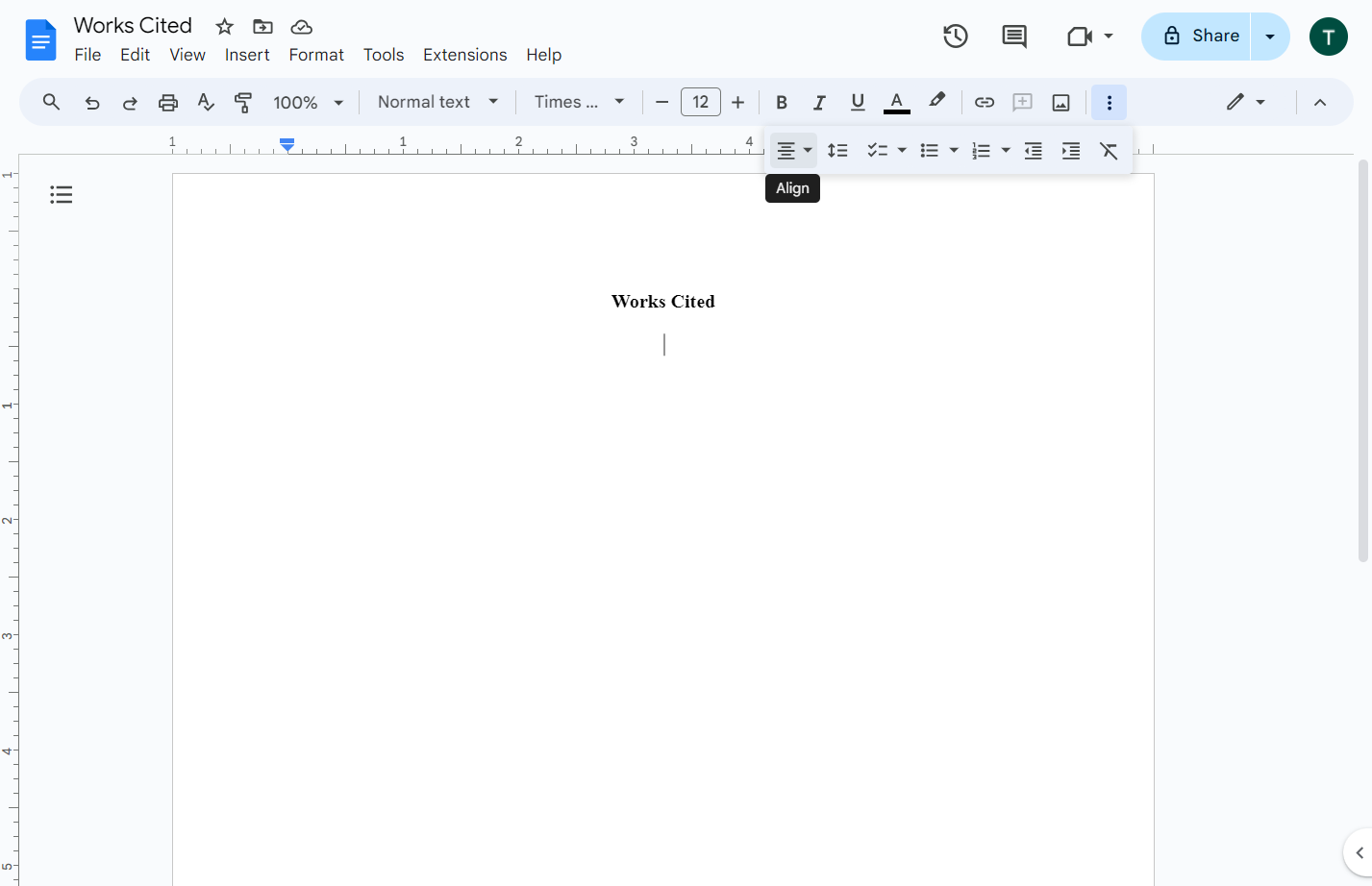
Task: Decrease font size with minus
Action: point(661,102)
